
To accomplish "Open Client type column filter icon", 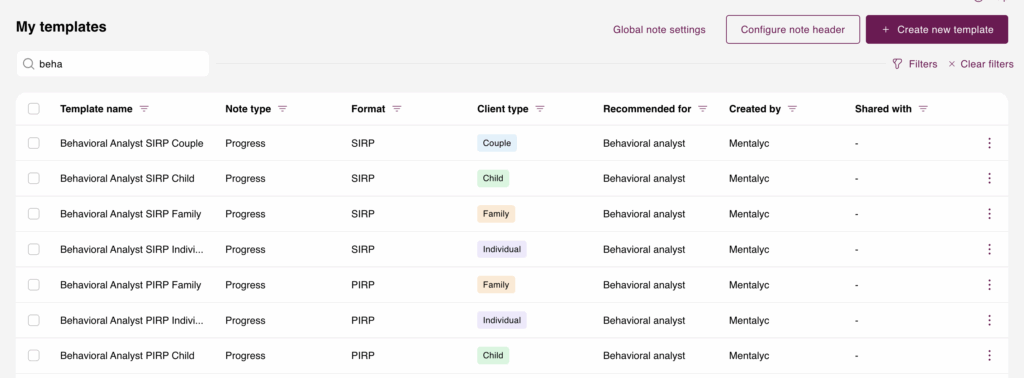I will [540, 109].
